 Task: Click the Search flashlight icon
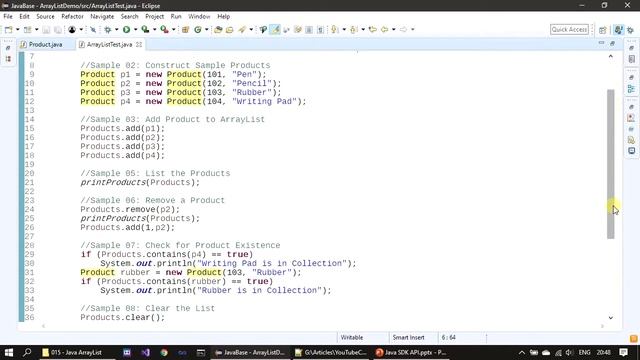[242, 30]
